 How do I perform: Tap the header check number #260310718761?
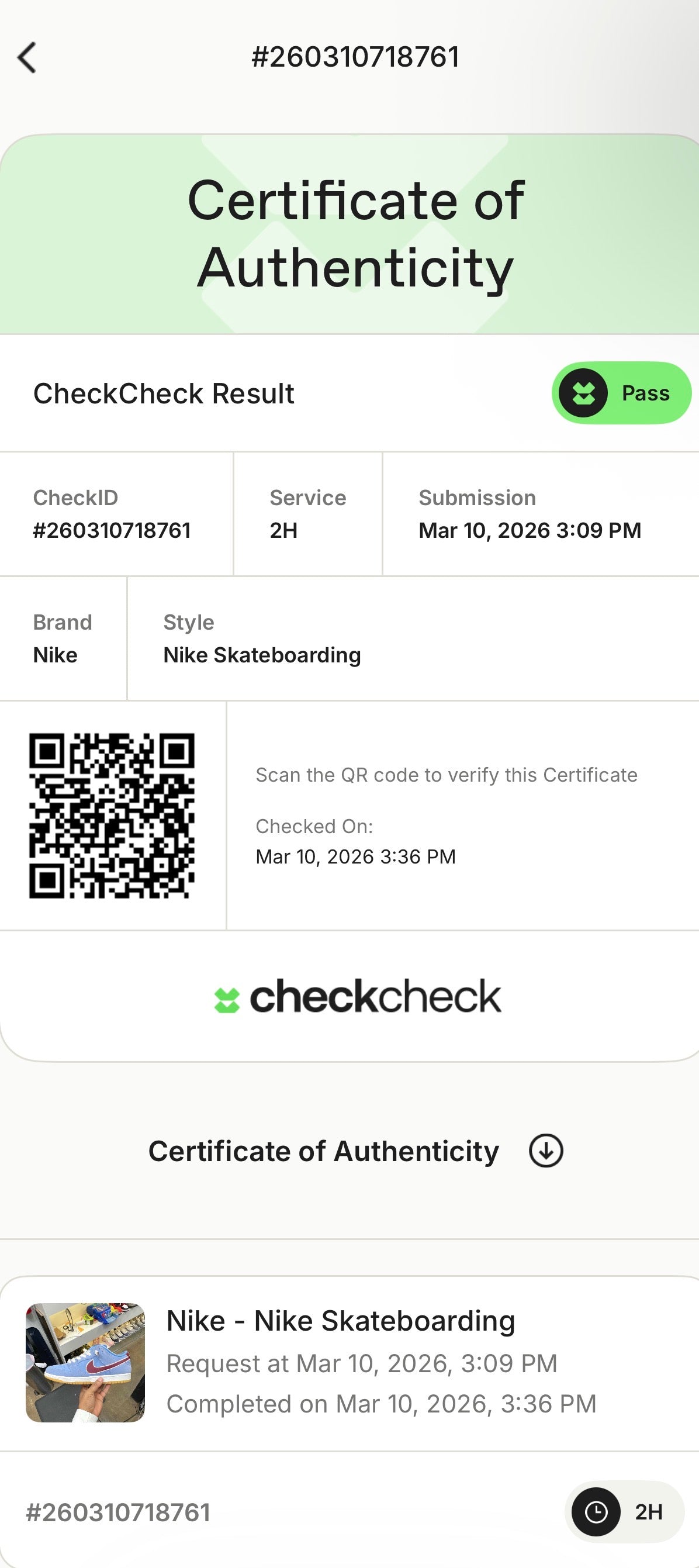point(355,57)
